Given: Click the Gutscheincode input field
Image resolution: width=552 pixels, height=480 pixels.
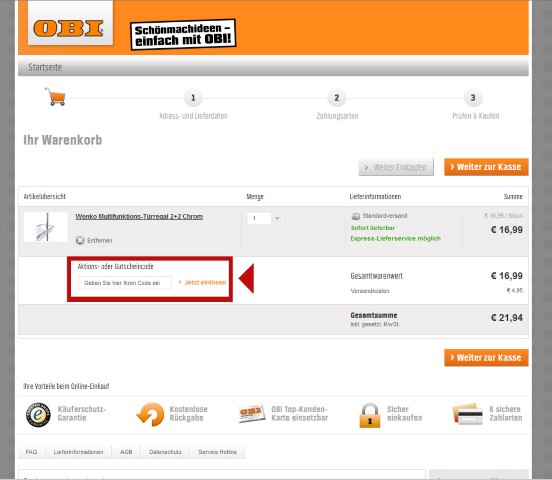Looking at the screenshot, I should click(x=125, y=283).
